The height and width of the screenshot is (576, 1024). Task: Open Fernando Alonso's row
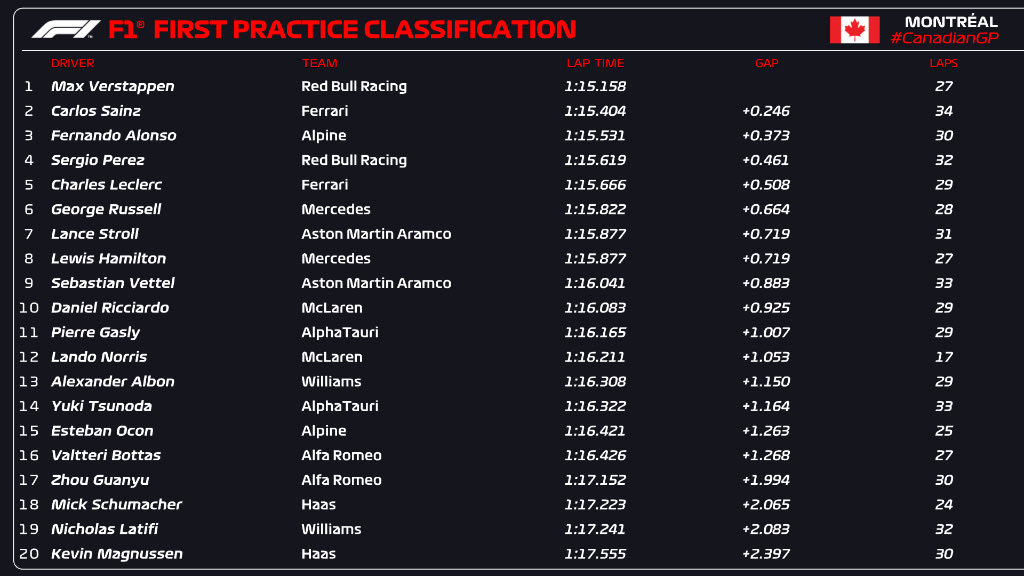pos(113,136)
